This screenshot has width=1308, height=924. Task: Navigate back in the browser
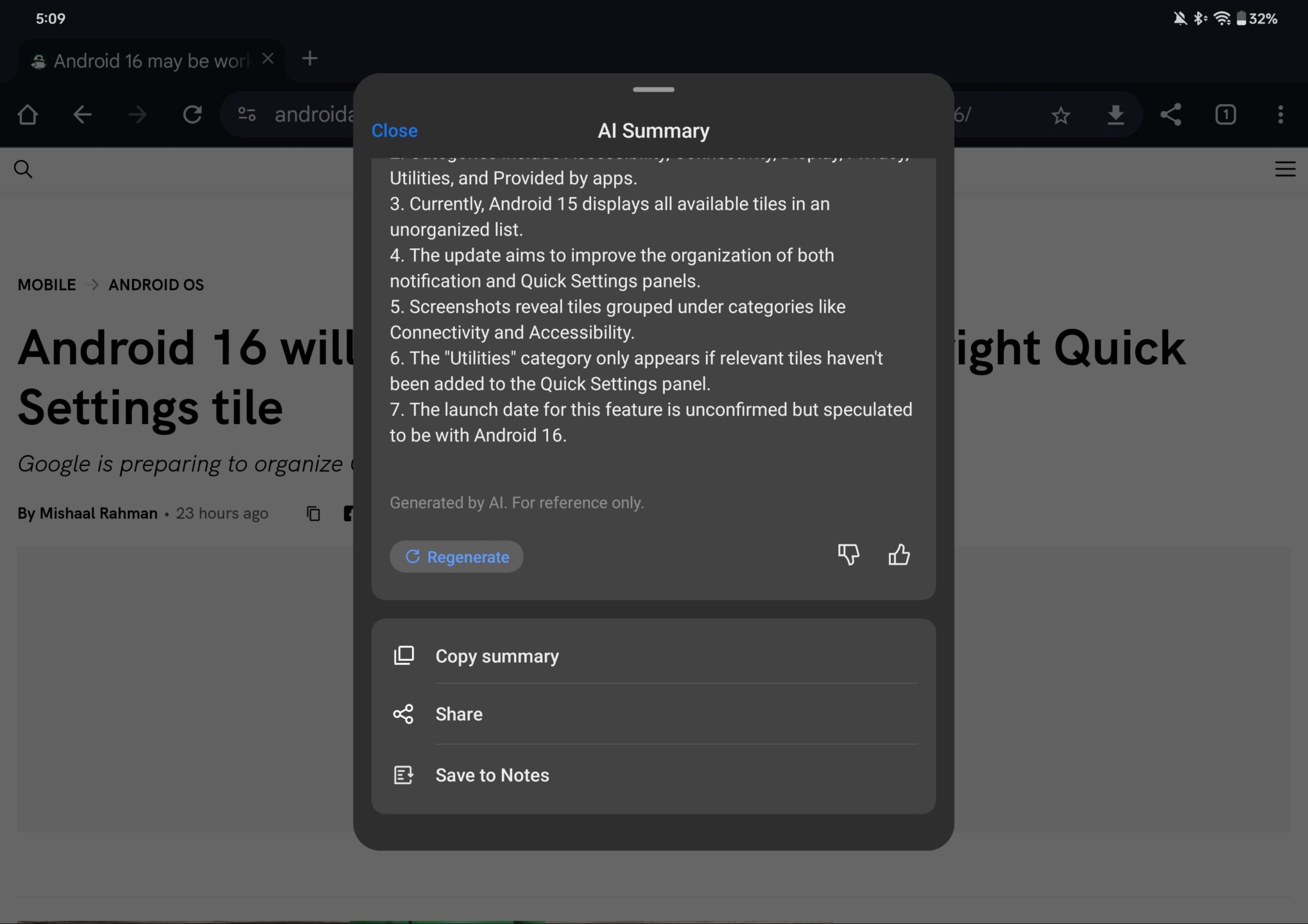pos(83,115)
